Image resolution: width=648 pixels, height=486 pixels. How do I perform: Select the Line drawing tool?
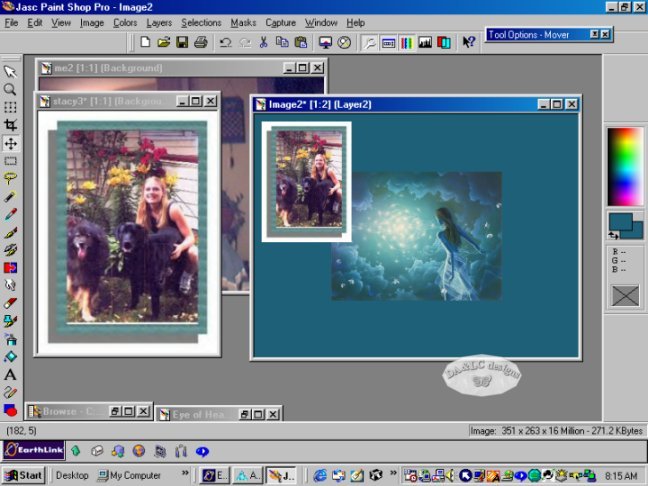click(10, 392)
